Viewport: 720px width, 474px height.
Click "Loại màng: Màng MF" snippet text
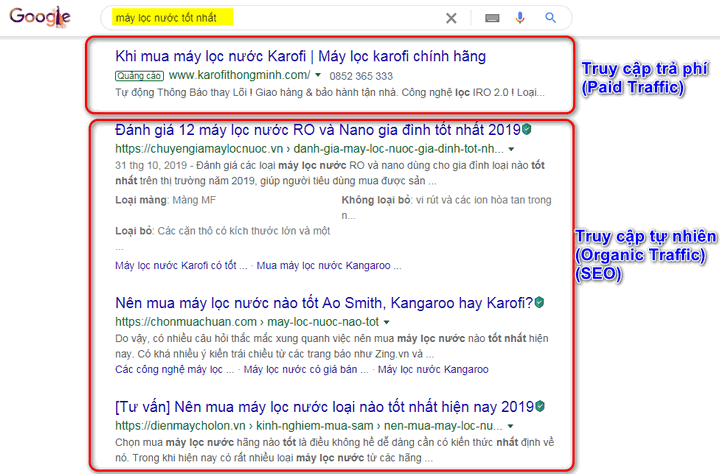(x=165, y=200)
